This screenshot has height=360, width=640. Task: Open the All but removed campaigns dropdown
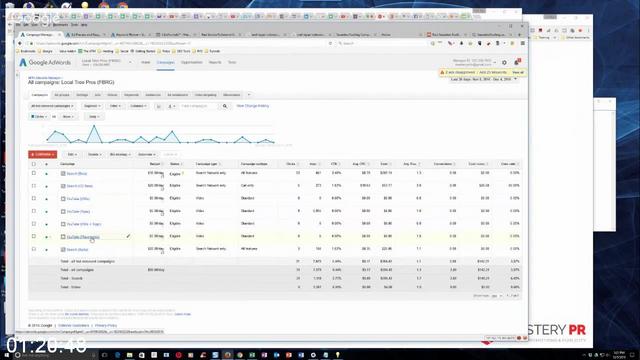tap(52, 106)
